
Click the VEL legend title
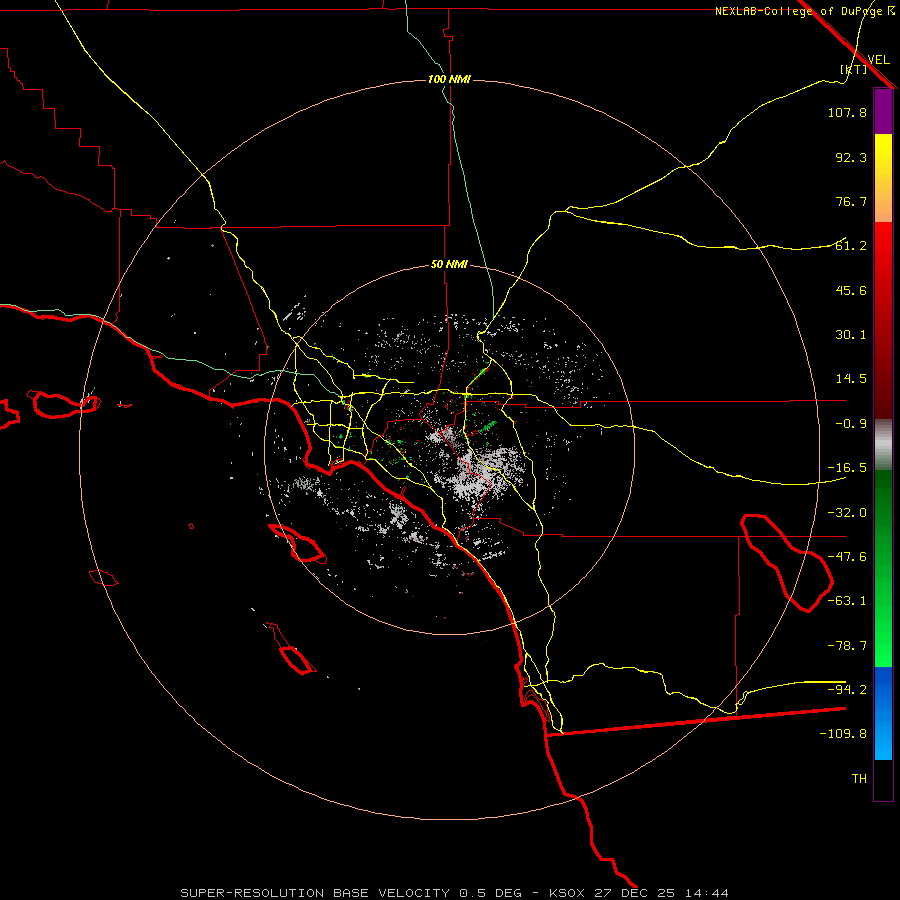pyautogui.click(x=878, y=60)
